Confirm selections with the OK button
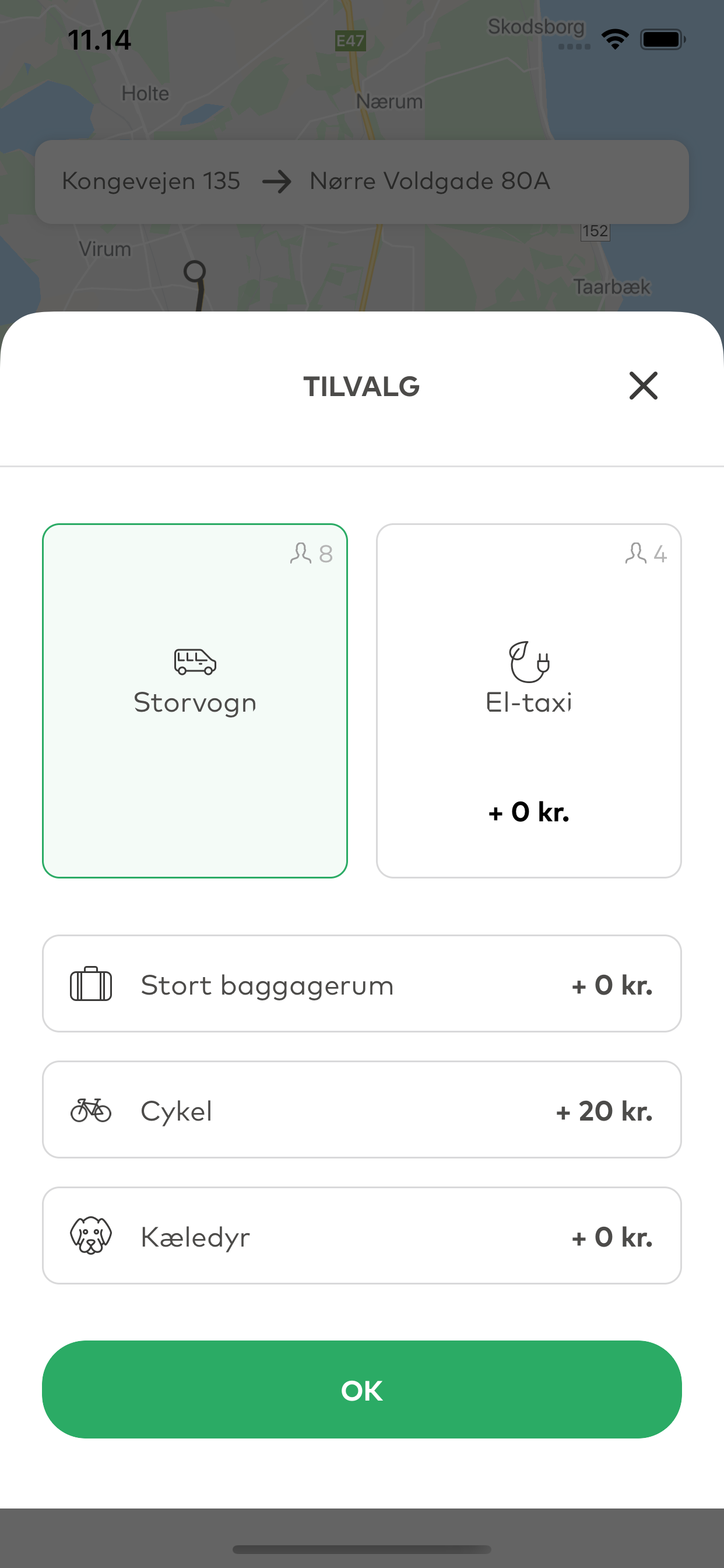 point(362,1389)
